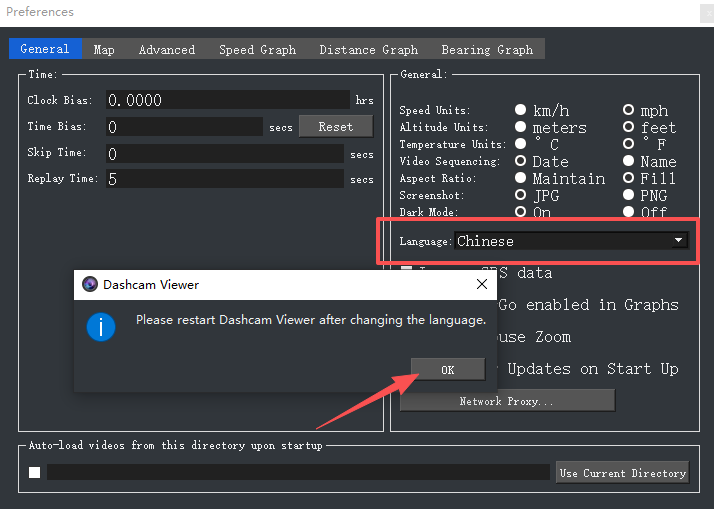Image resolution: width=714 pixels, height=509 pixels.
Task: Go to the Advanced tab
Action: [167, 49]
